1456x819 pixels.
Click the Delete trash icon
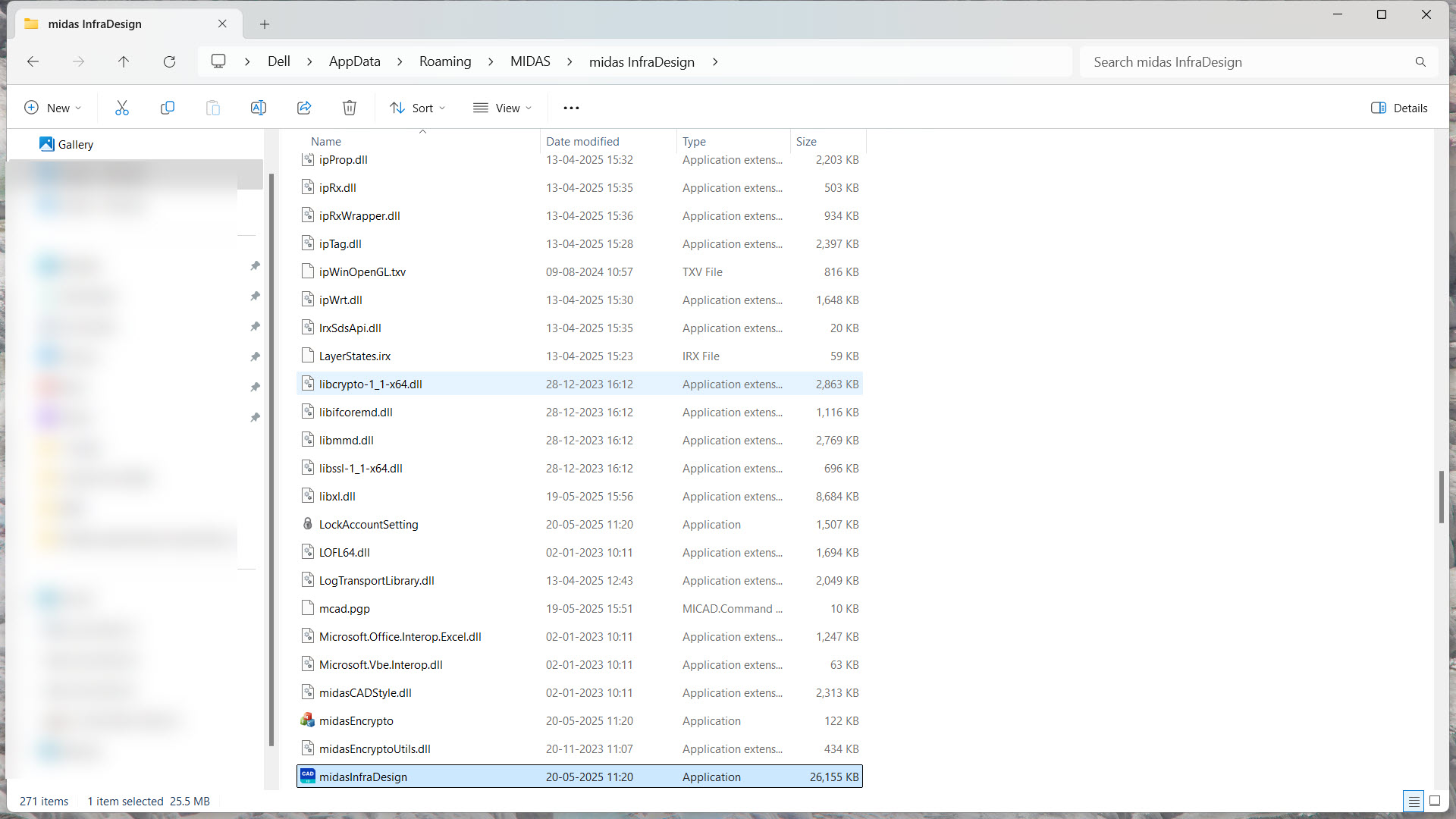click(350, 108)
